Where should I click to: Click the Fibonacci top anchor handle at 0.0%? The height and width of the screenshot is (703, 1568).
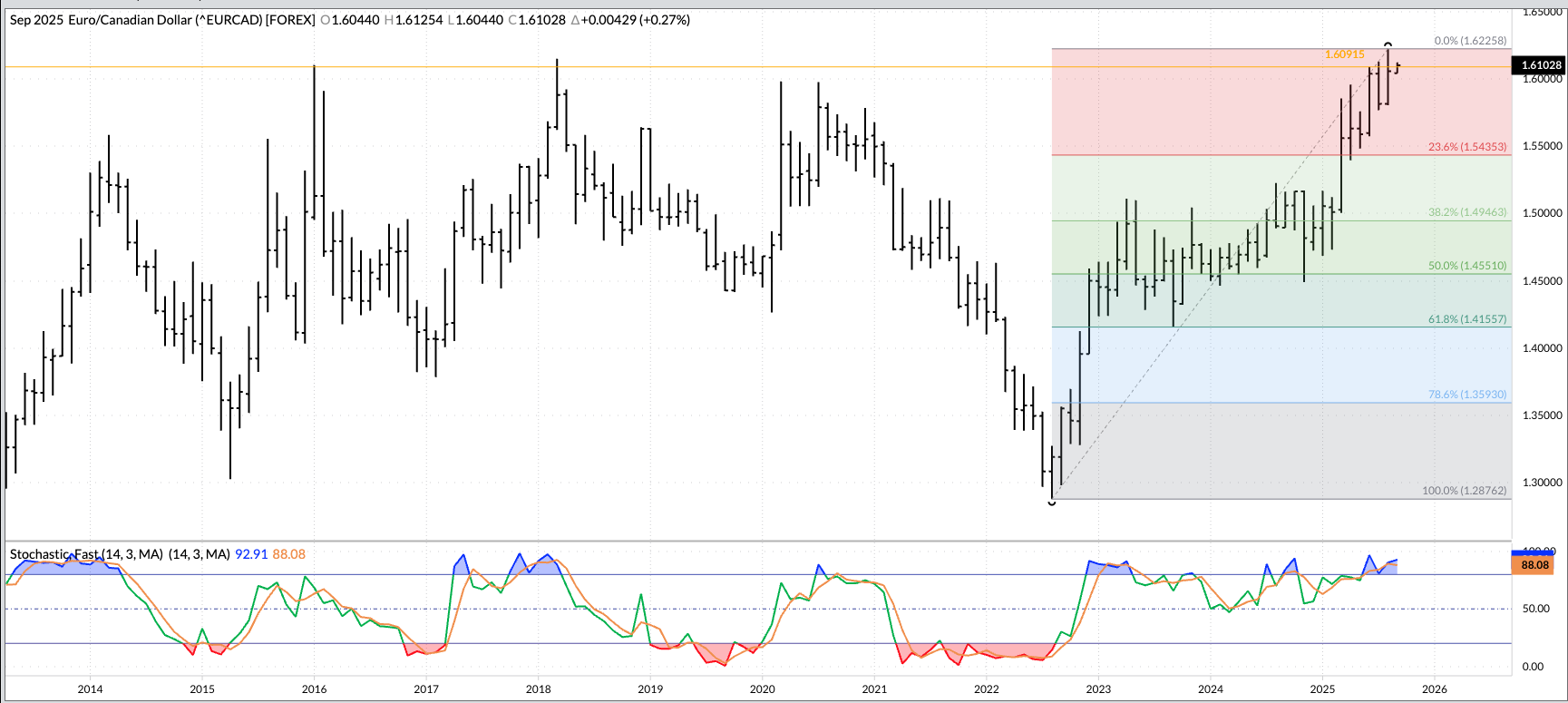(x=1388, y=44)
